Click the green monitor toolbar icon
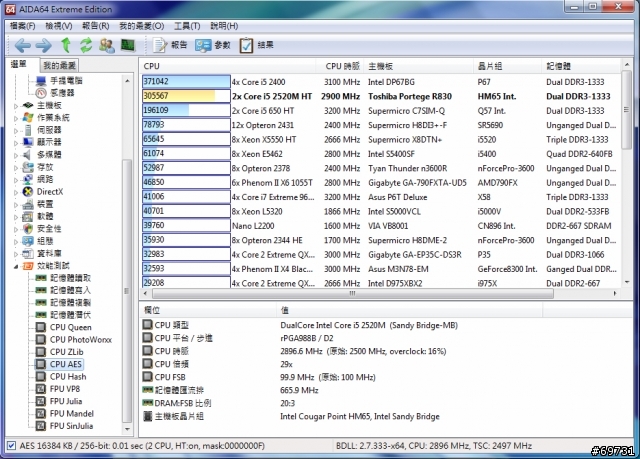The width and height of the screenshot is (640, 459). (128, 45)
